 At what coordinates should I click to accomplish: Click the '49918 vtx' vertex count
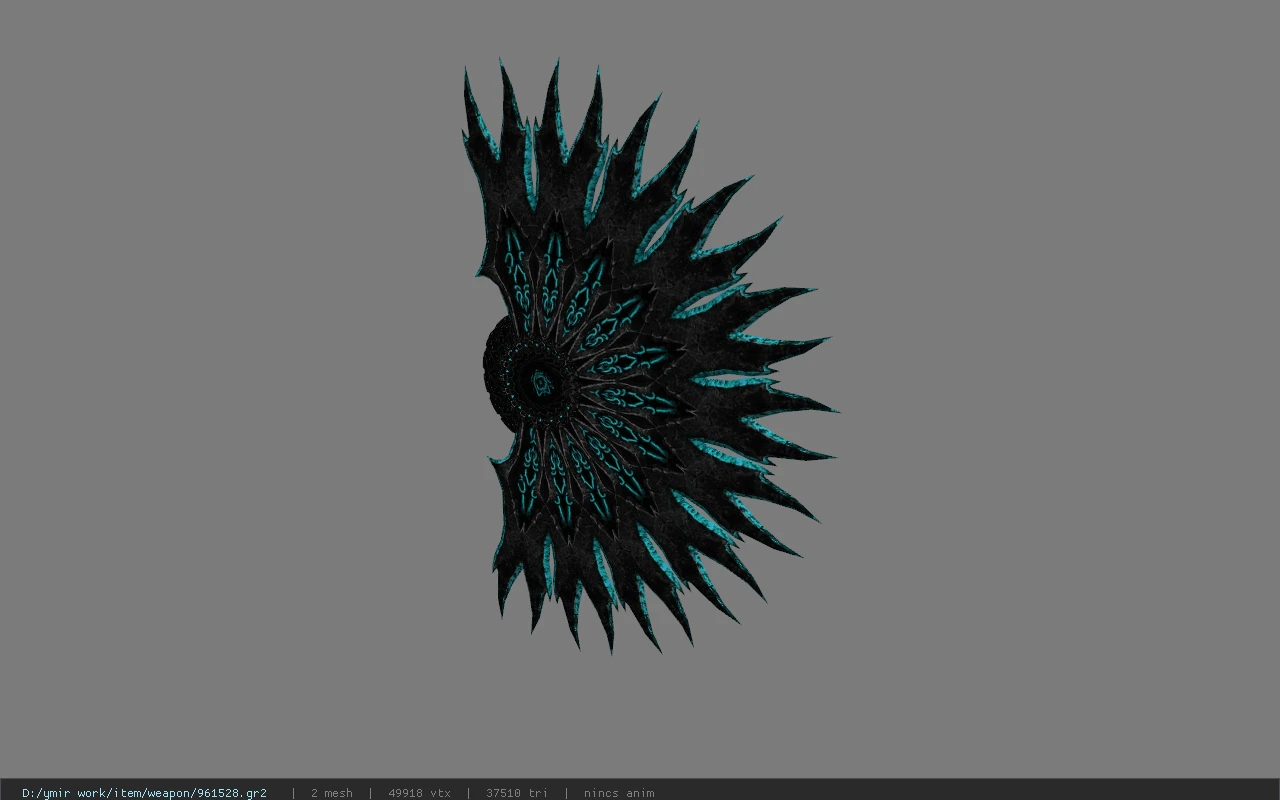pyautogui.click(x=419, y=793)
